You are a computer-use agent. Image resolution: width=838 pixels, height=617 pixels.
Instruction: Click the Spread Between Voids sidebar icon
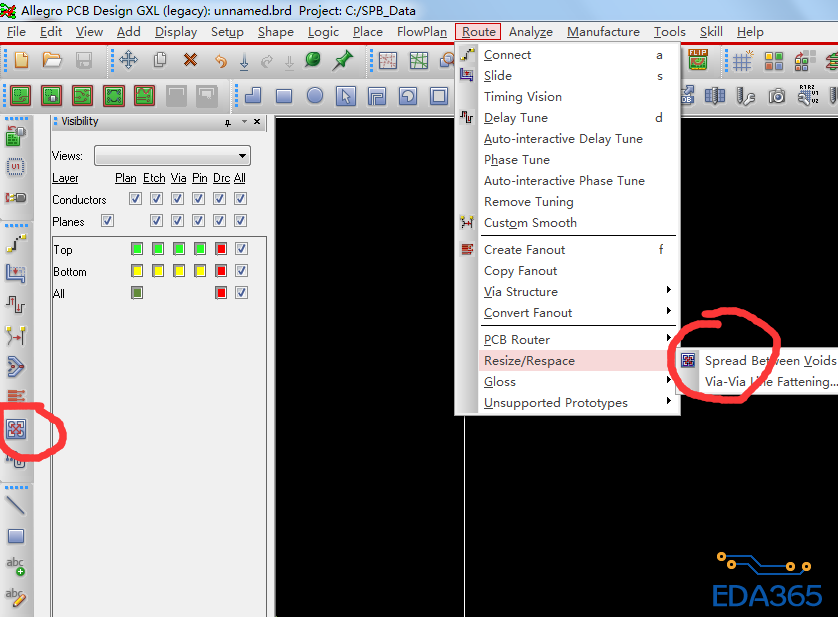16,428
